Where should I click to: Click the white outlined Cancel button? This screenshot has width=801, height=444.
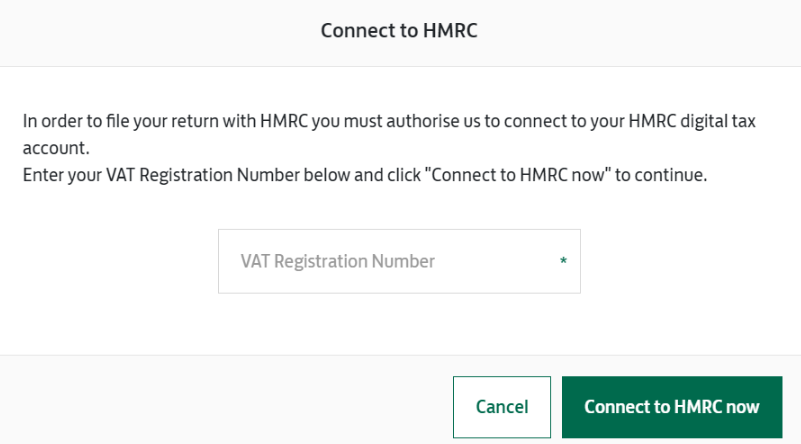[x=501, y=407]
